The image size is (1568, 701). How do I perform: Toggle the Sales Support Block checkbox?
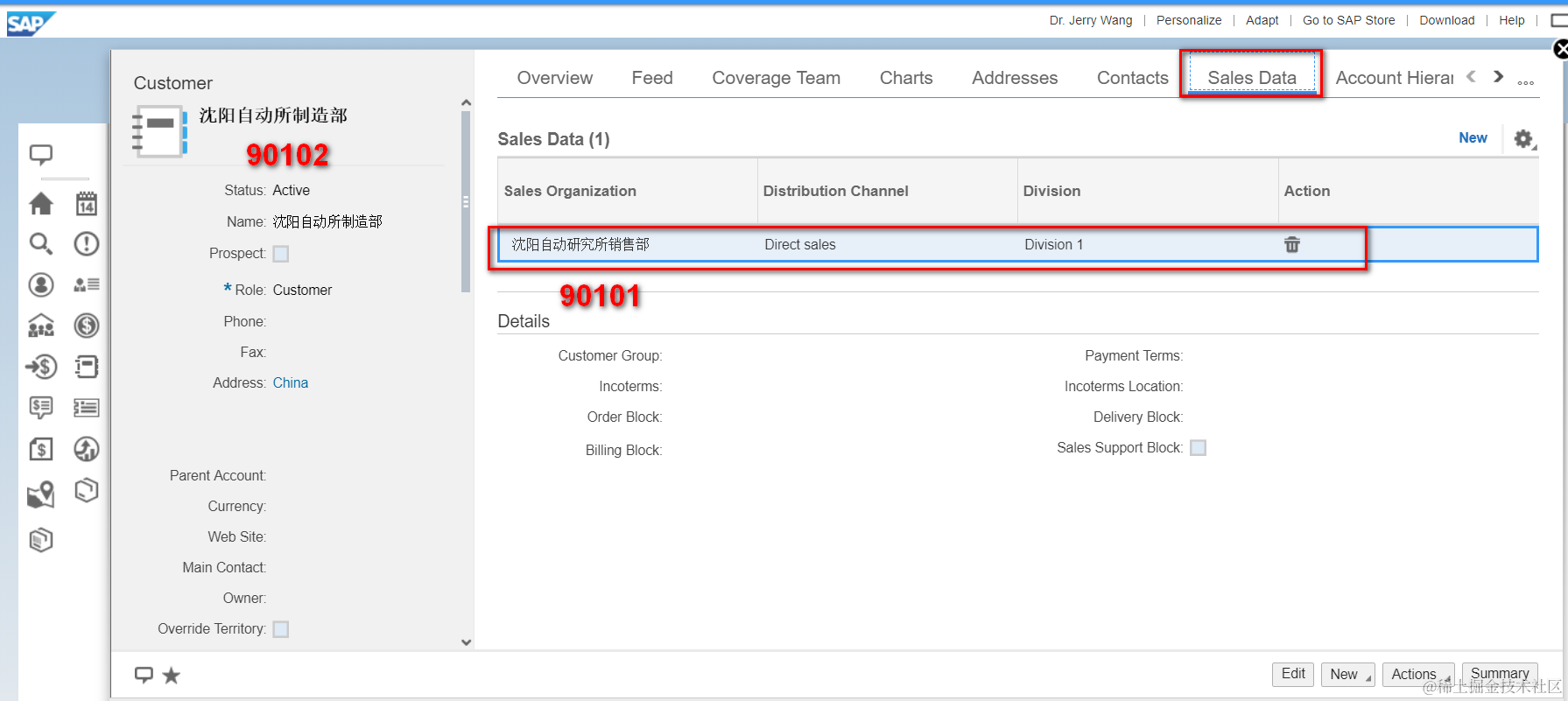point(1199,448)
